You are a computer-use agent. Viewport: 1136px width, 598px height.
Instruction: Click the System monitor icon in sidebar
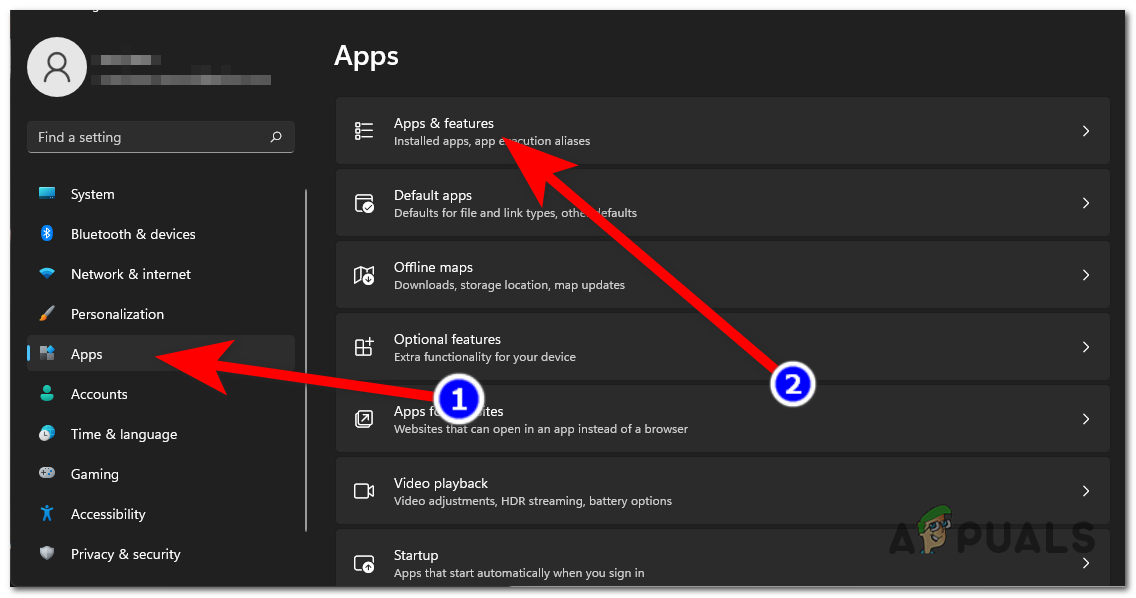[47, 193]
